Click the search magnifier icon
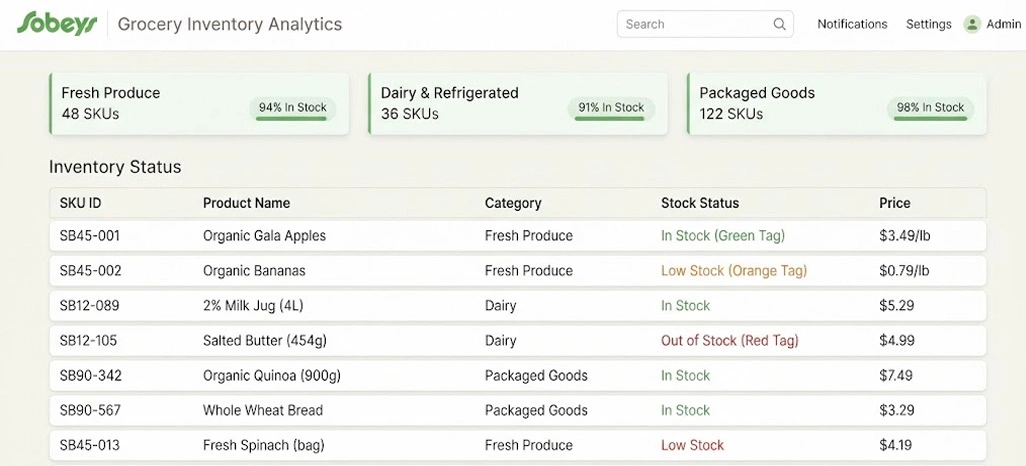 tap(779, 24)
